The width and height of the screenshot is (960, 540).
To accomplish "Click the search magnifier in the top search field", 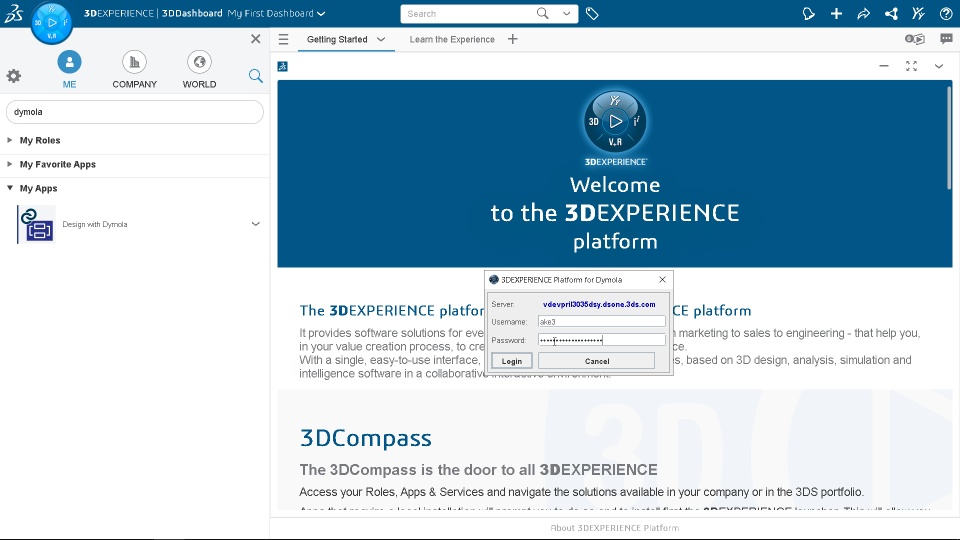I will tap(542, 13).
